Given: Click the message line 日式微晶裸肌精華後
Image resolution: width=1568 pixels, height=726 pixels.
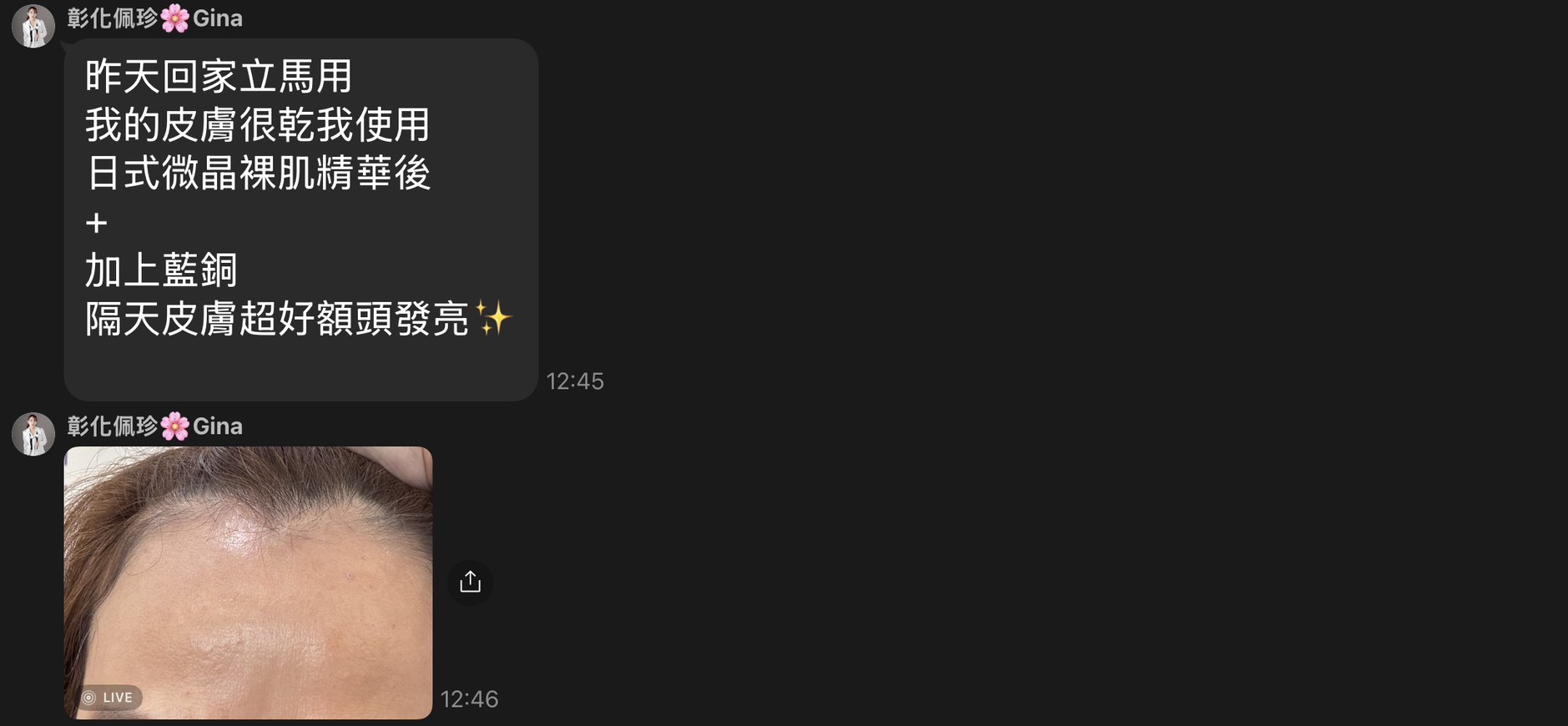Looking at the screenshot, I should [258, 174].
